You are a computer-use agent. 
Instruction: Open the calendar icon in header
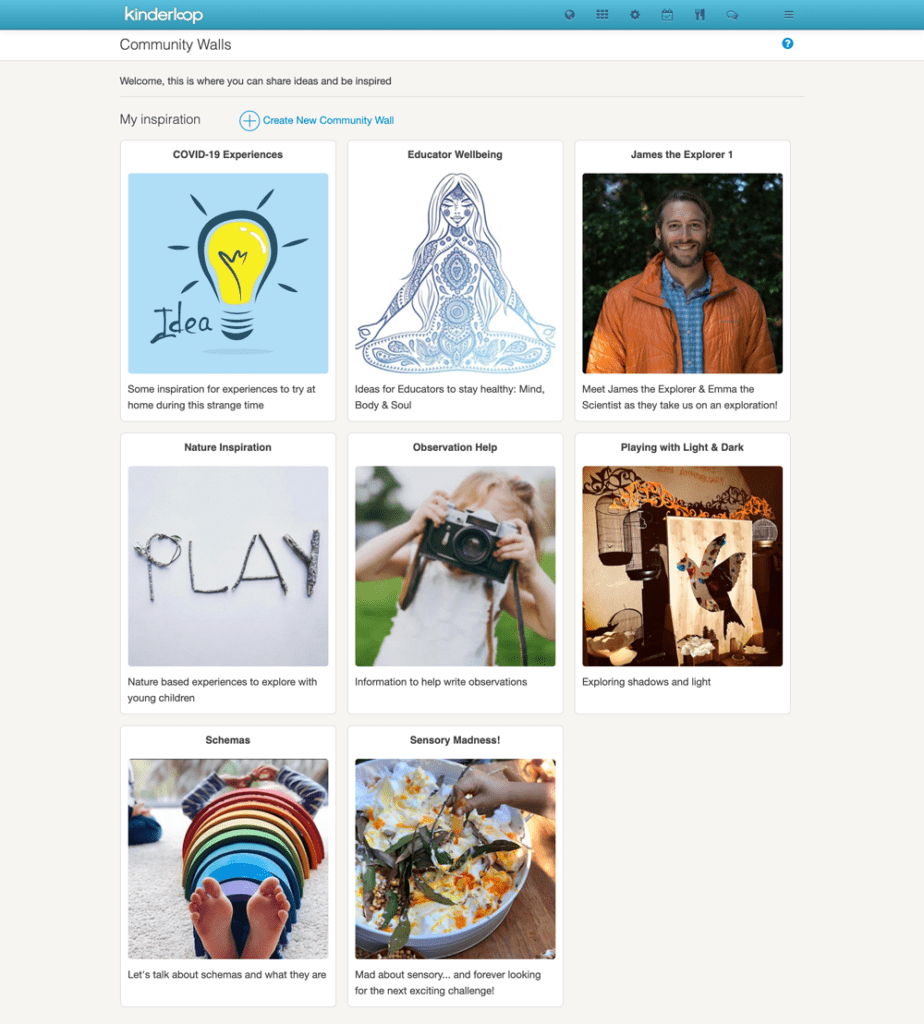click(x=667, y=14)
